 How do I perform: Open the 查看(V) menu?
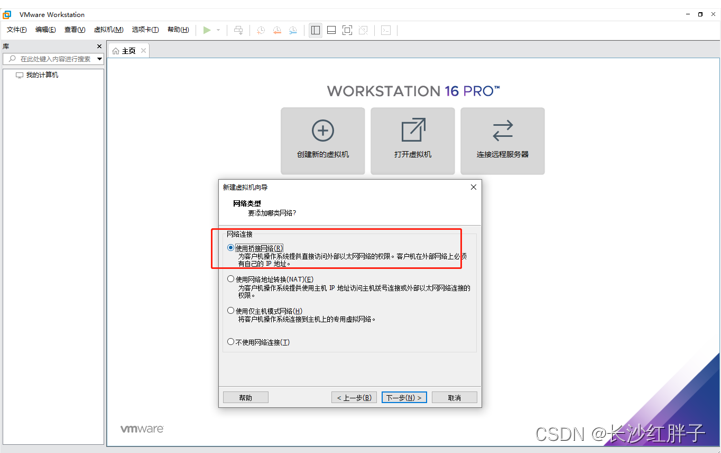[74, 30]
